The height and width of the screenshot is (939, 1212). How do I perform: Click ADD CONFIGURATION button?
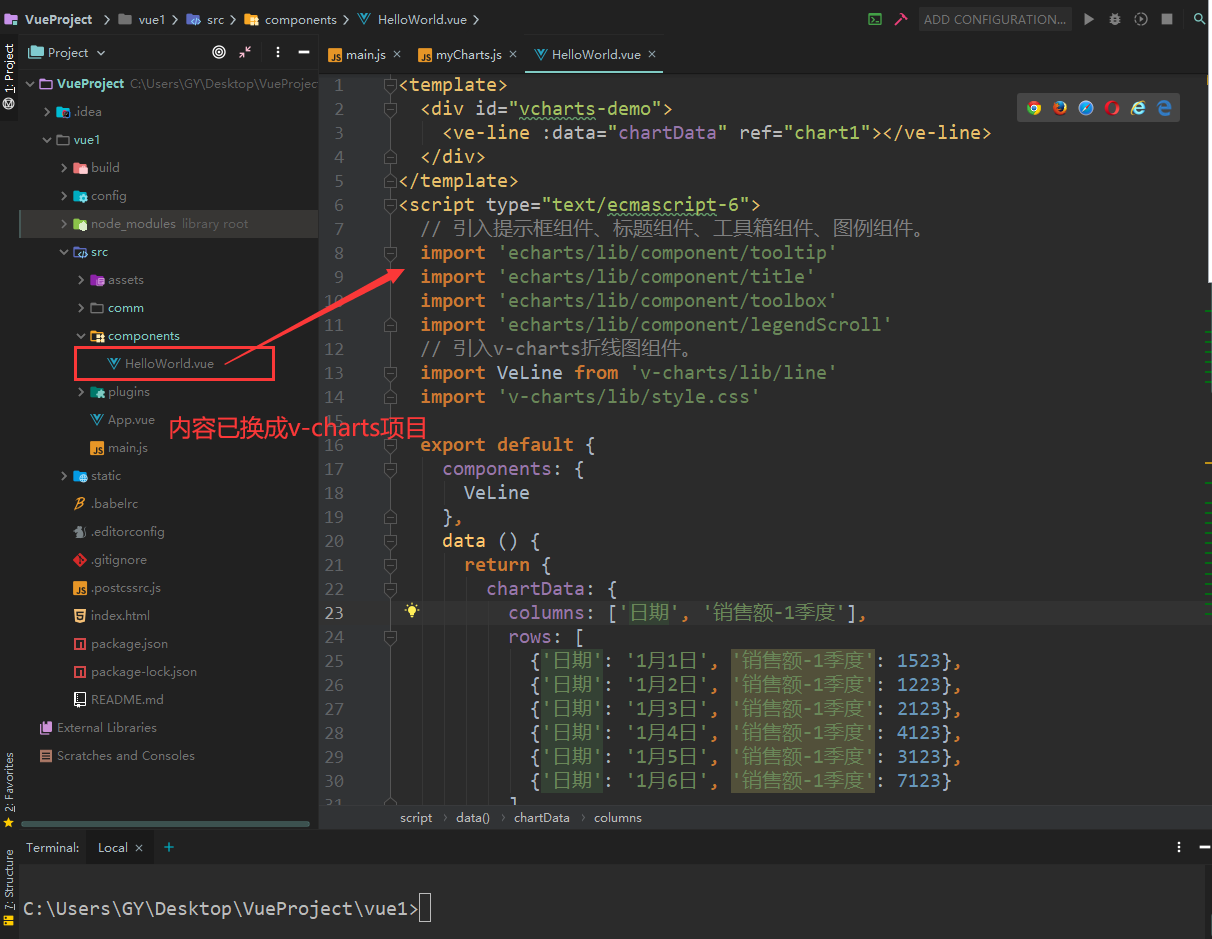(994, 19)
